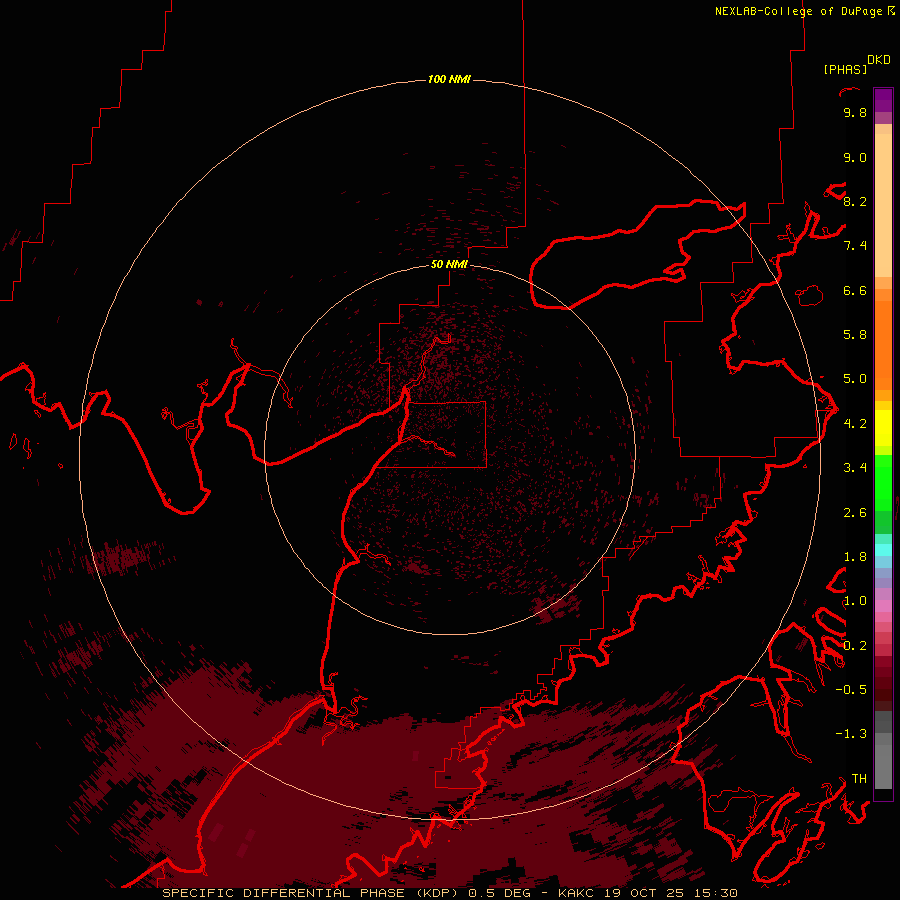Screen dimensions: 900x900
Task: Click the cyan segment of the color bar
Action: [x=883, y=550]
